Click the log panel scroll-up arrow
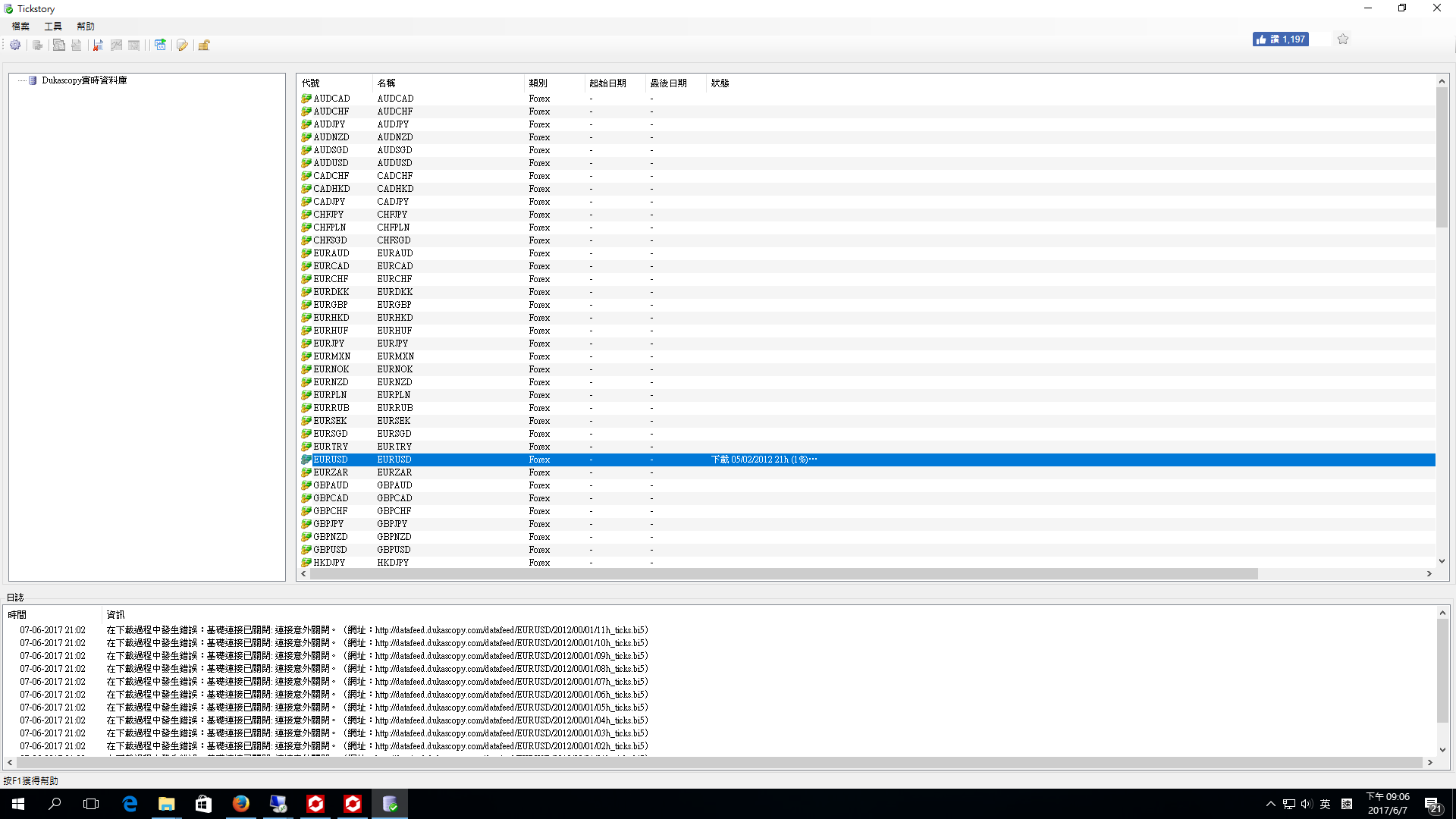Image resolution: width=1456 pixels, height=819 pixels. [x=1442, y=613]
